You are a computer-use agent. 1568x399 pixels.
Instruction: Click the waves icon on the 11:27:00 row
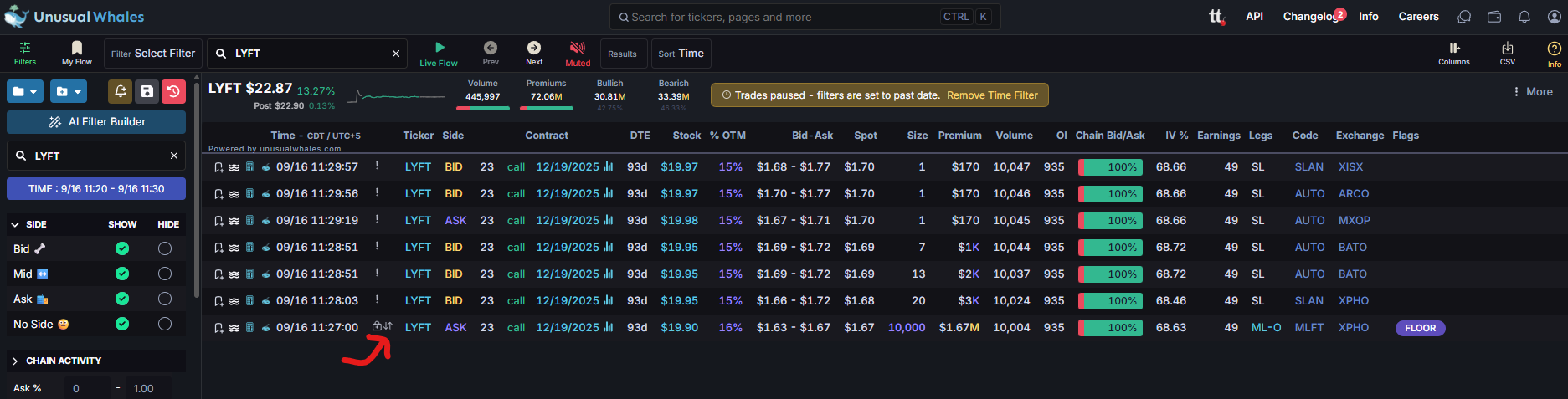tap(234, 328)
